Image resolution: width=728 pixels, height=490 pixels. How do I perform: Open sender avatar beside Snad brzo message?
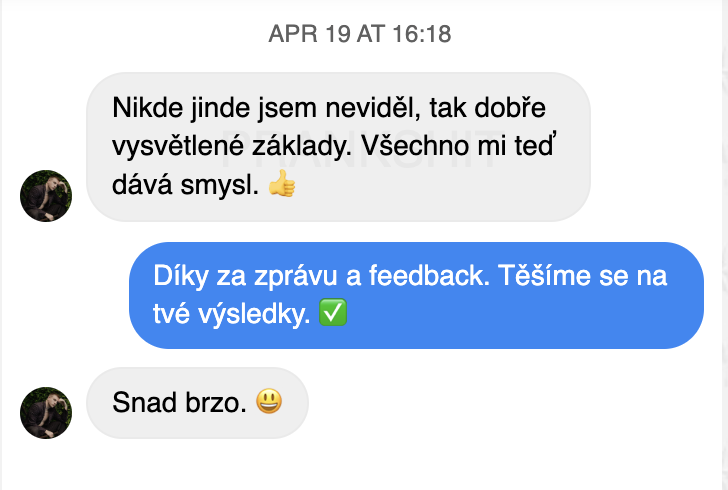pyautogui.click(x=46, y=412)
